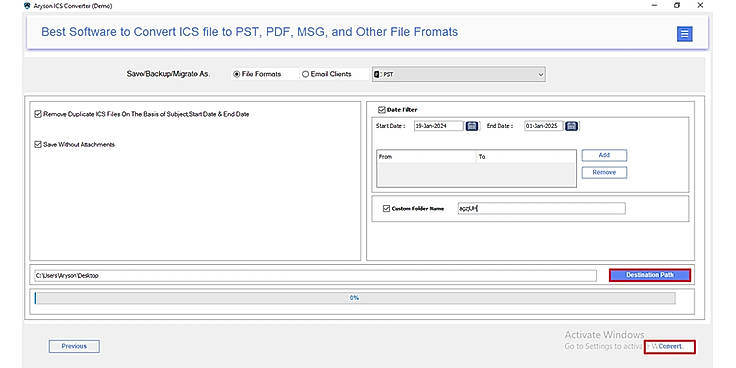This screenshot has height=368, width=736.
Task: Click the Start Date label
Action: click(390, 126)
